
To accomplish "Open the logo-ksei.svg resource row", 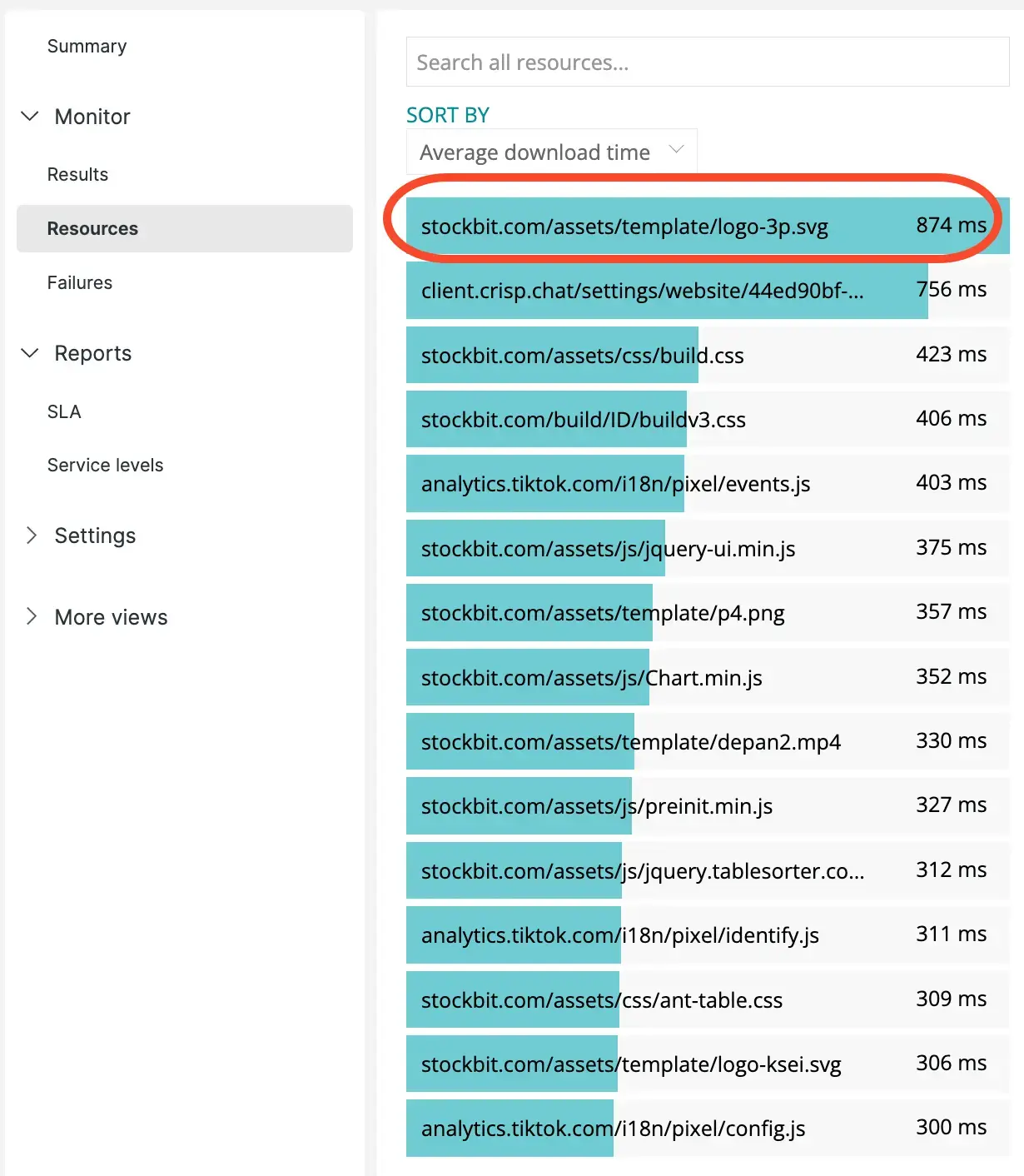I will tap(630, 1064).
